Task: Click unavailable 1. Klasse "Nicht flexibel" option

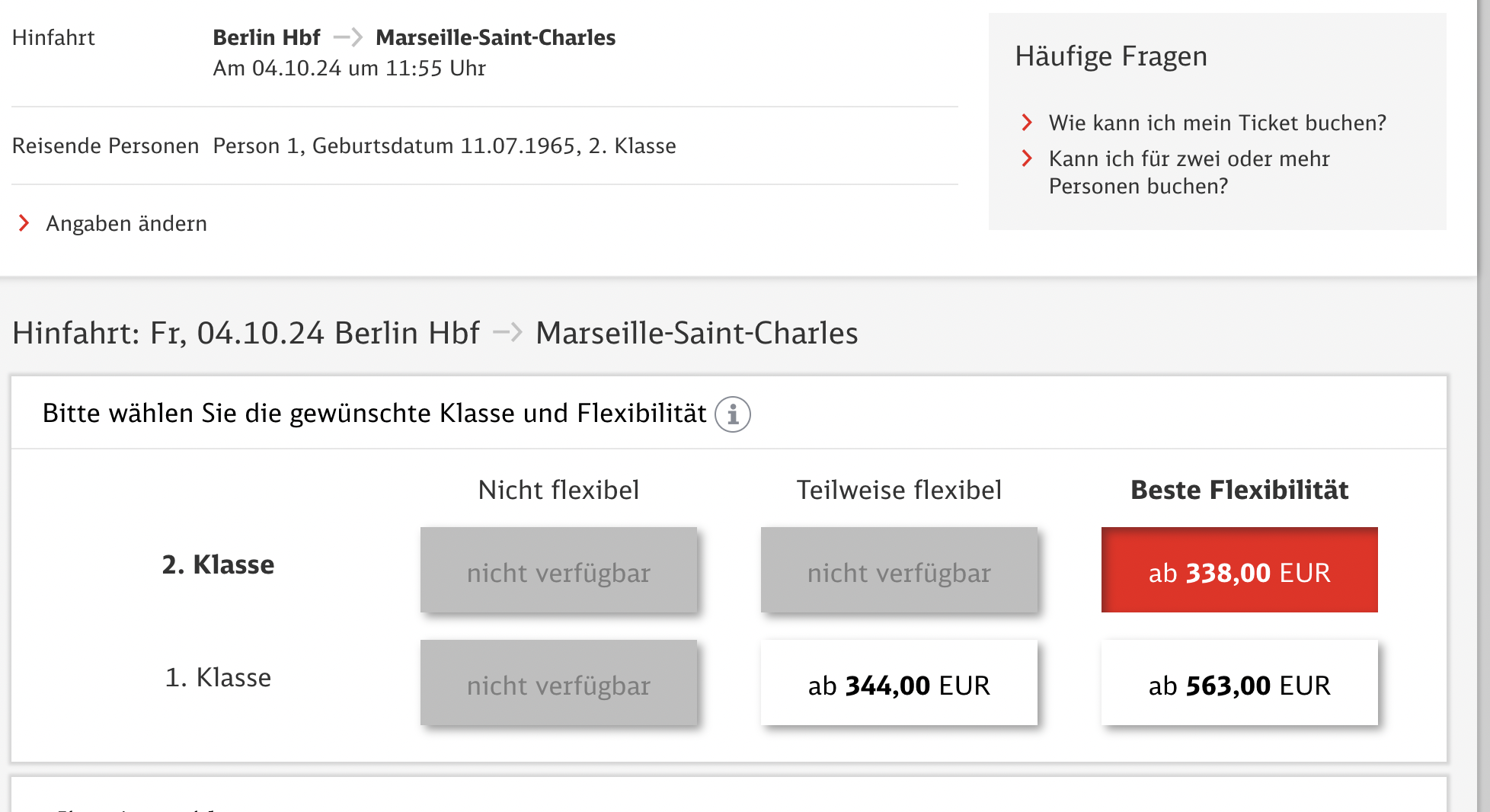Action: (558, 683)
